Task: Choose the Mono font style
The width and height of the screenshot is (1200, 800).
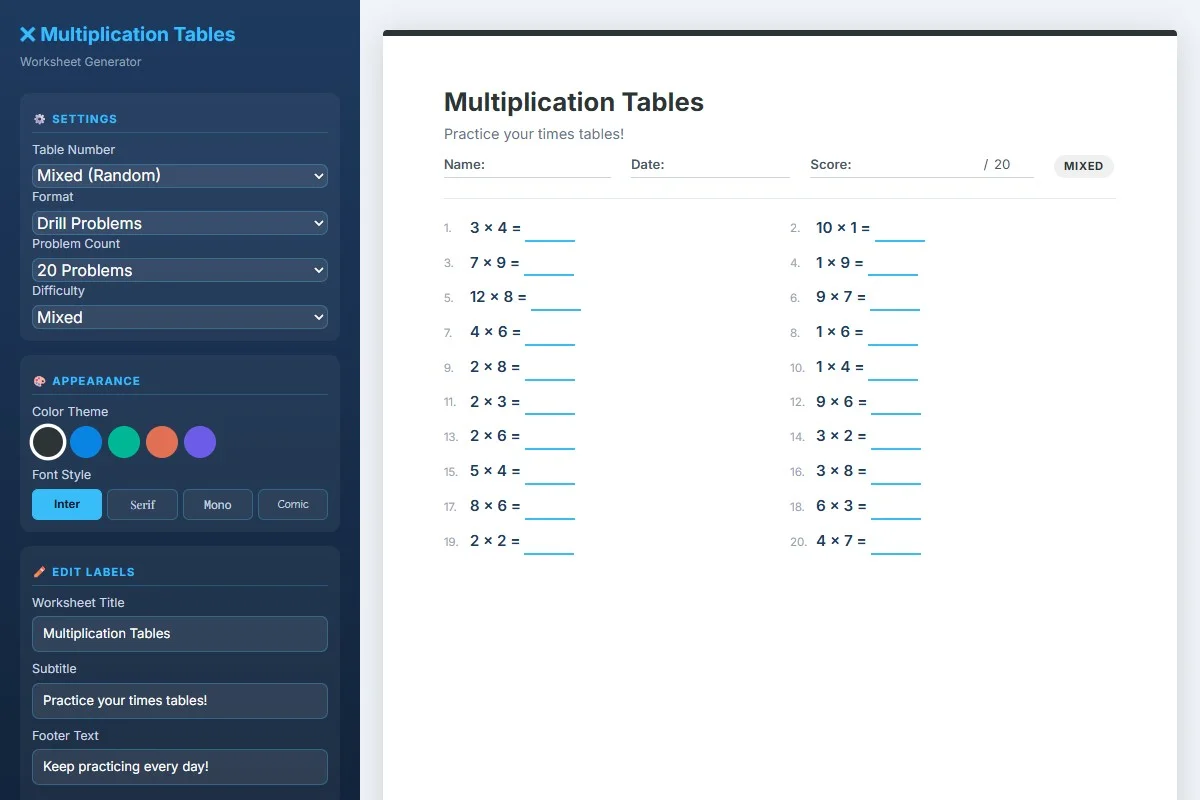Action: [x=217, y=504]
